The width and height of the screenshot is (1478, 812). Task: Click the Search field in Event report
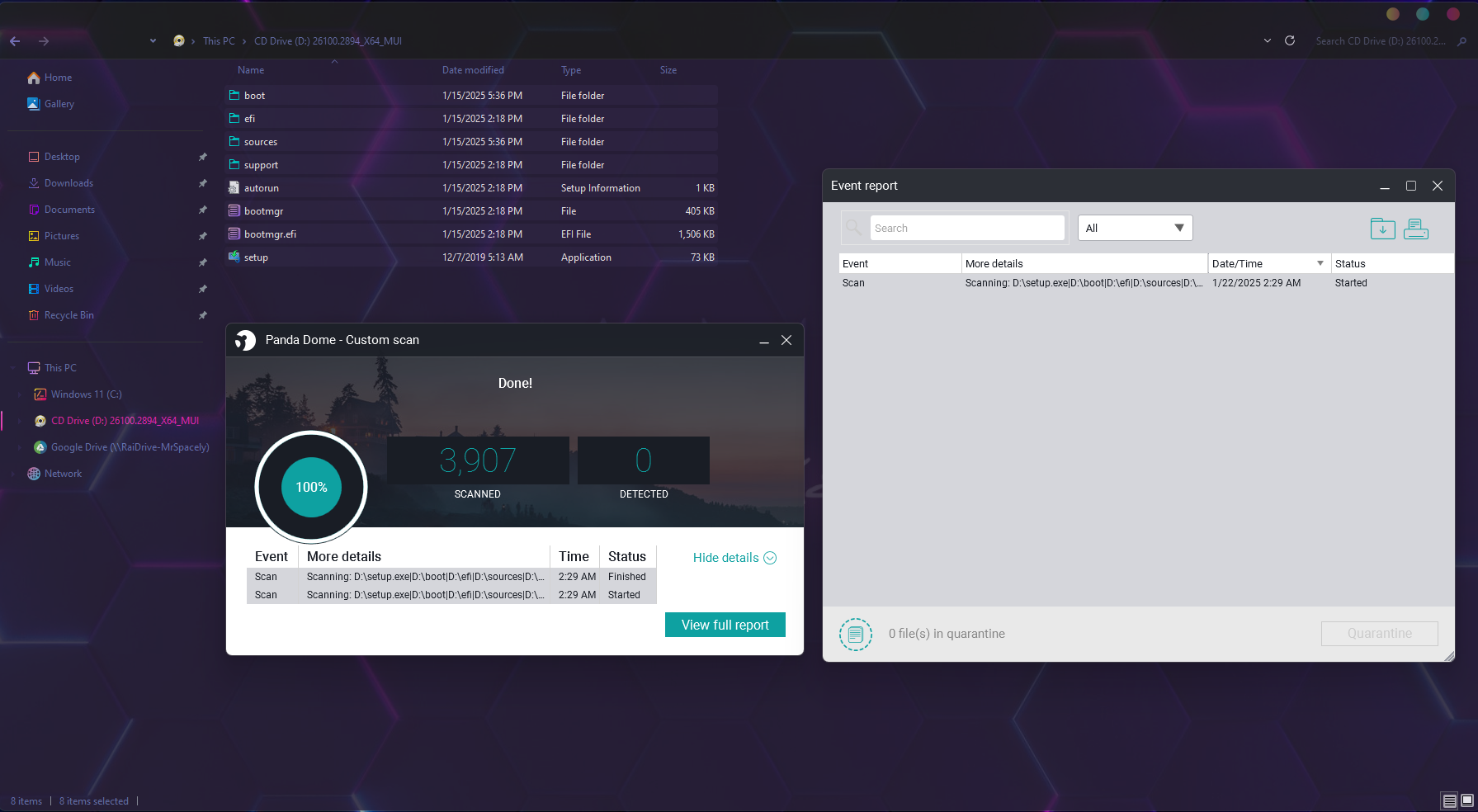point(967,228)
